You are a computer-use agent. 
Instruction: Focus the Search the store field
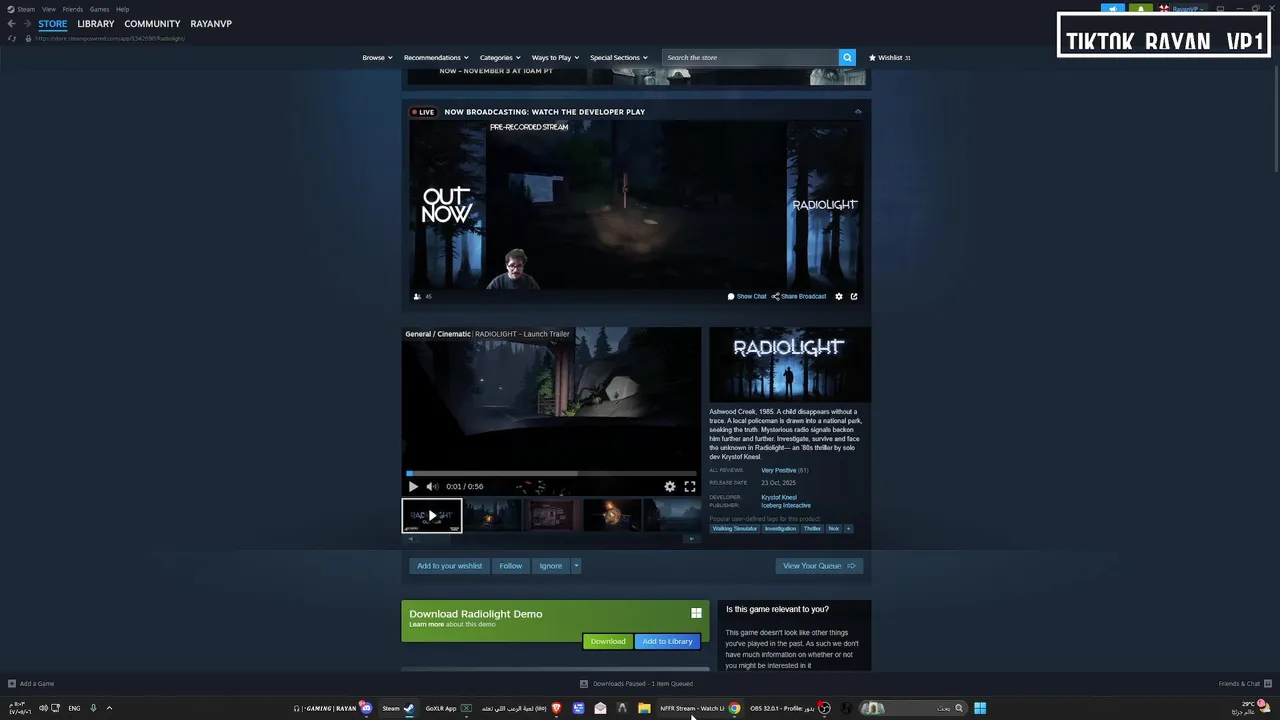(x=750, y=57)
